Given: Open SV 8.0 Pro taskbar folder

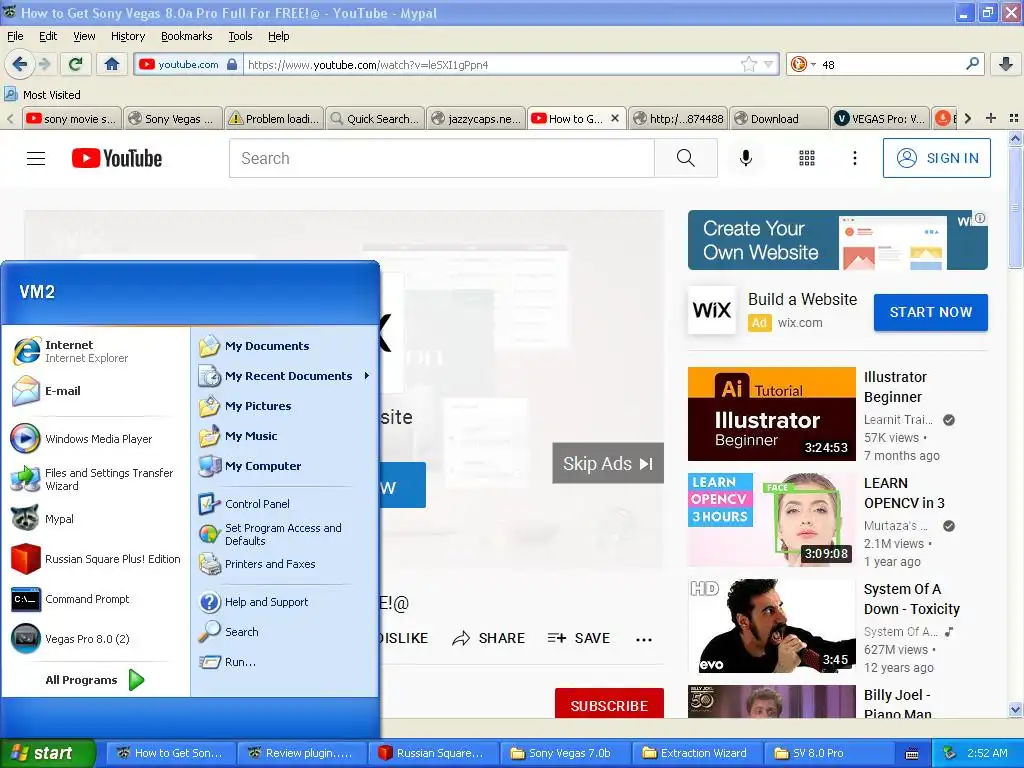Looking at the screenshot, I should [829, 753].
